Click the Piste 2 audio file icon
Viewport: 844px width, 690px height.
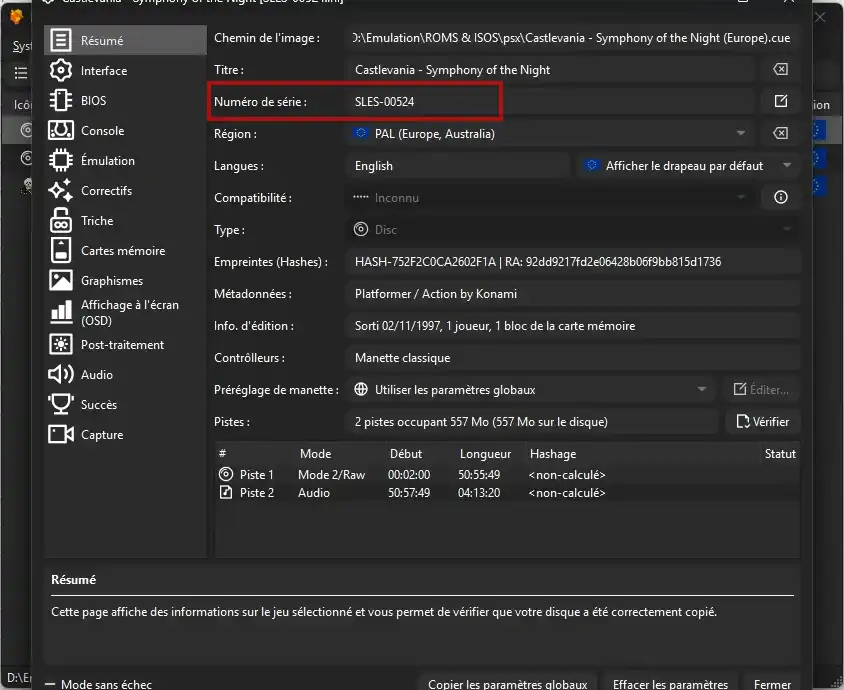coord(226,492)
